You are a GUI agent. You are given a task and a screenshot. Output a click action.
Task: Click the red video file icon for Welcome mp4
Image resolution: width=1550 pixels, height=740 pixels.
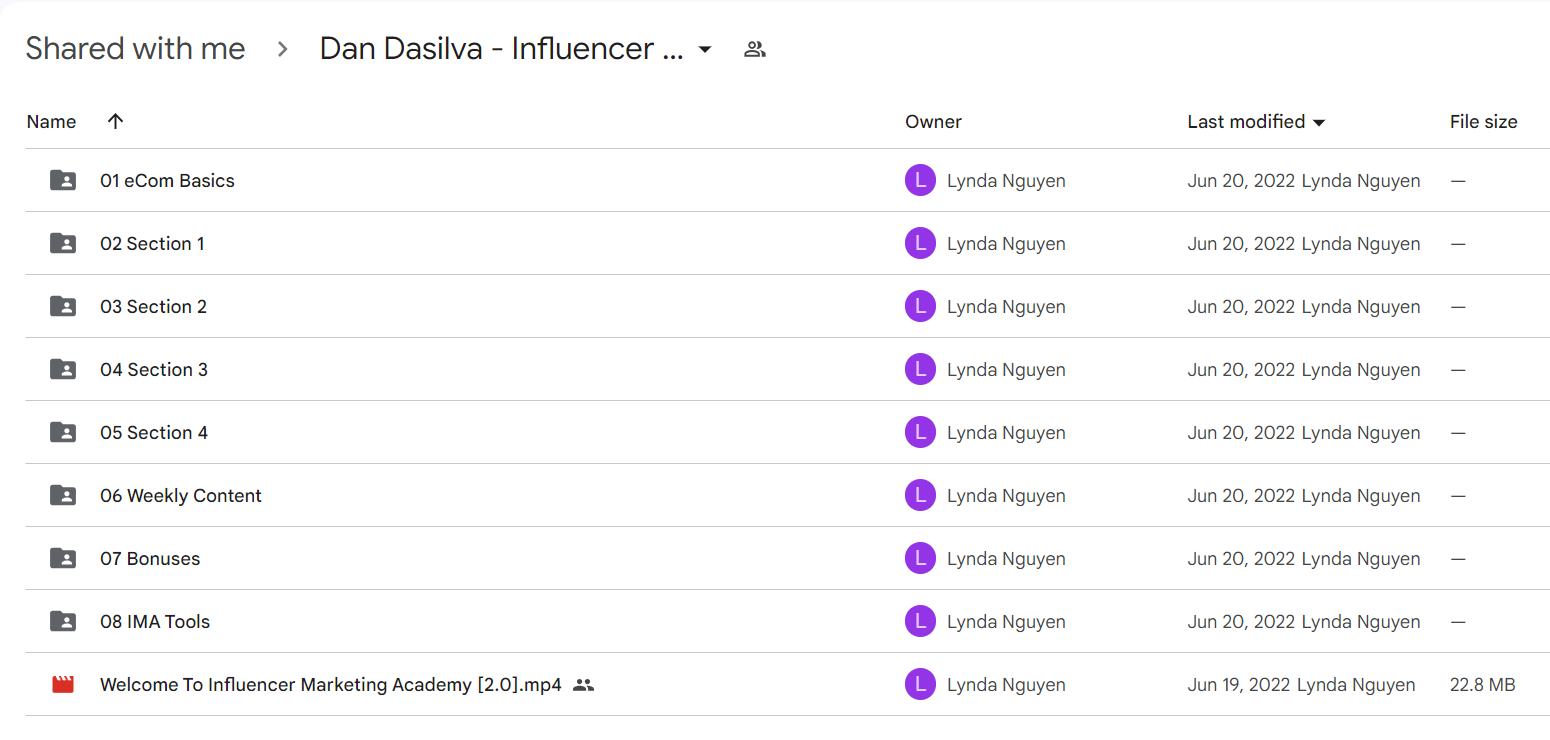pos(63,685)
